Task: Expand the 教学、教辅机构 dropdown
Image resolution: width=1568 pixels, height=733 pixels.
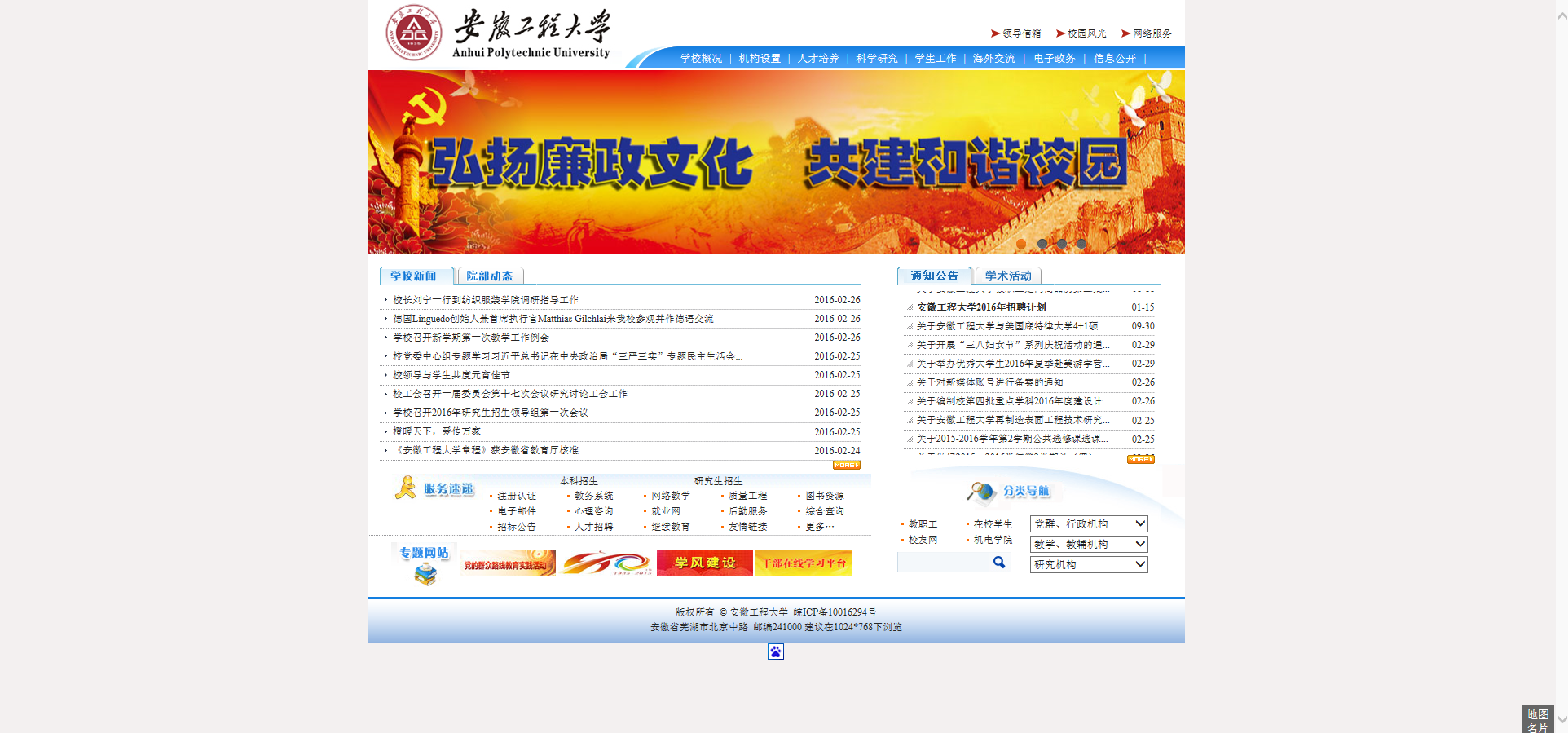Action: (x=1089, y=544)
